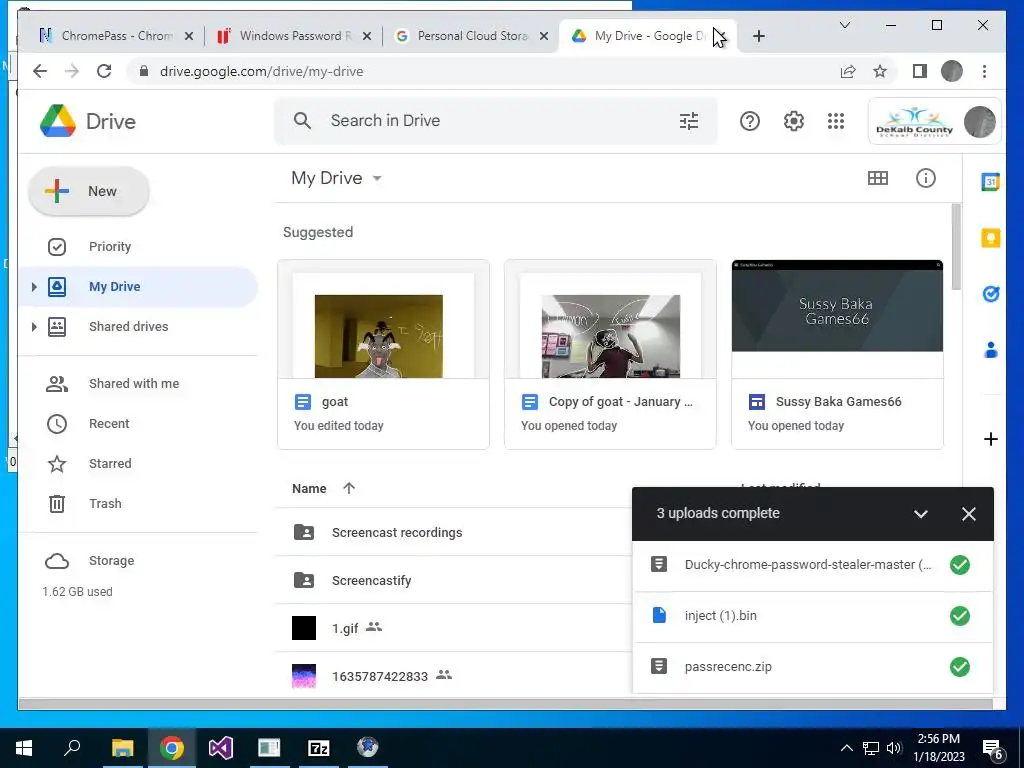
Task: Click uploaded passrecenc.zip entry
Action: point(813,667)
